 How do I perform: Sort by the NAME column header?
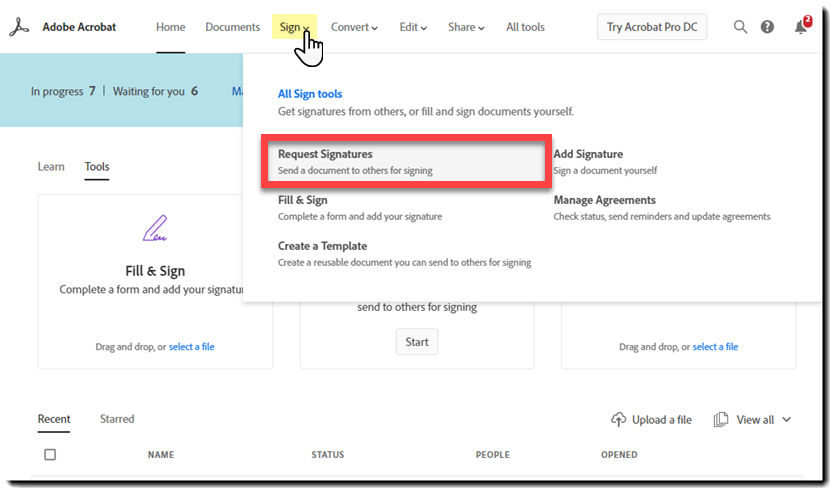(161, 455)
